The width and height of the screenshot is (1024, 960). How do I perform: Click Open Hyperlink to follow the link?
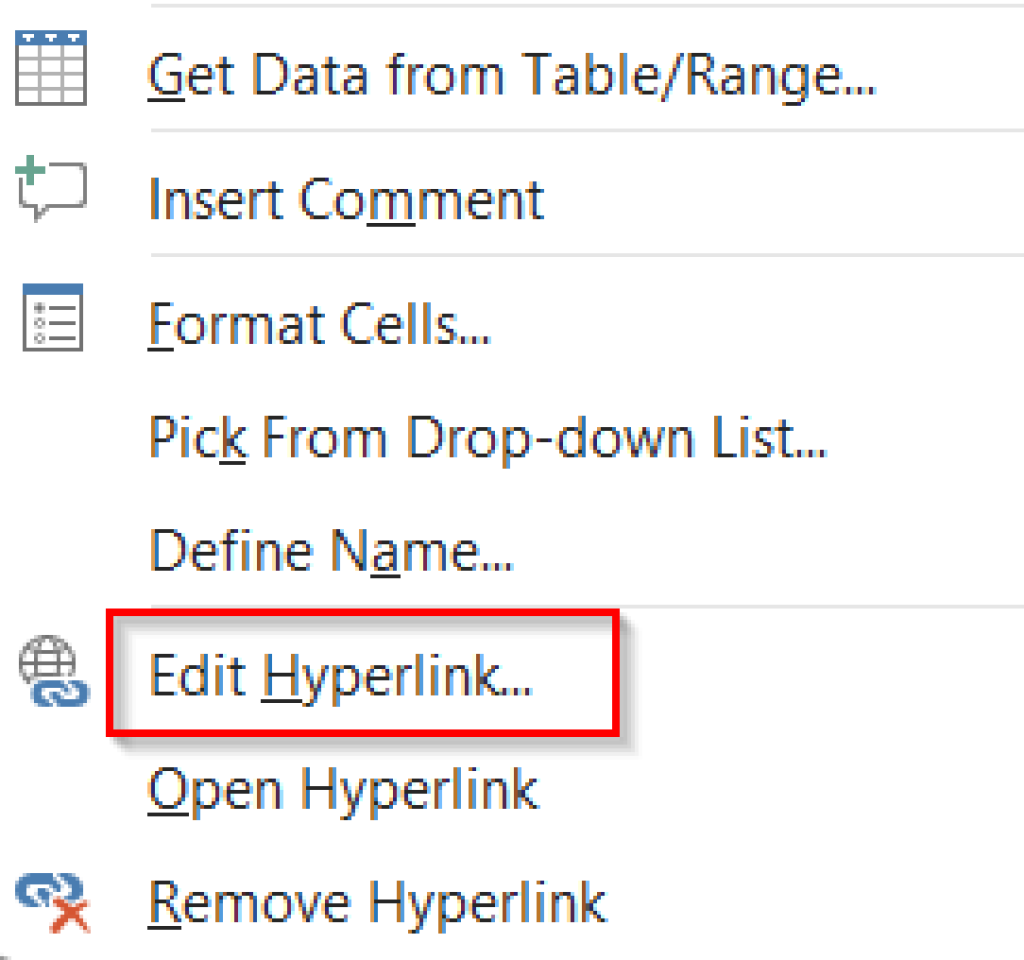coord(345,788)
